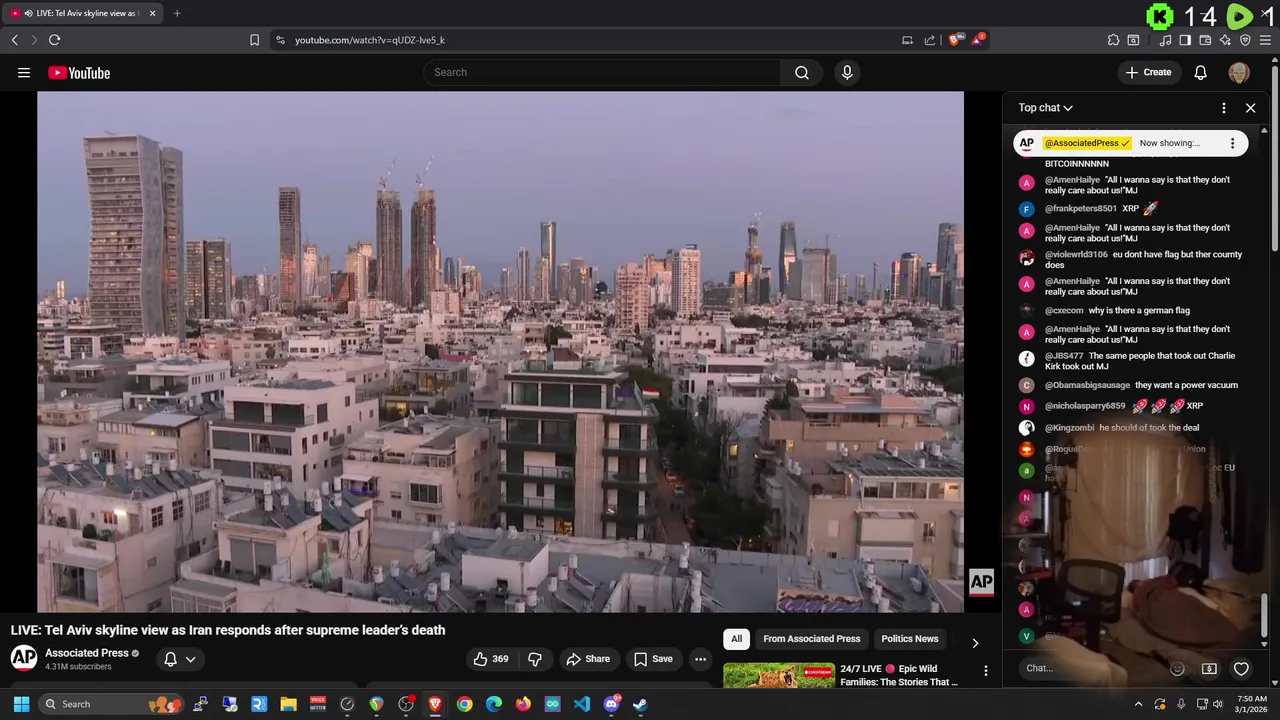
Task: Open the chat emoji picker
Action: (x=1177, y=668)
